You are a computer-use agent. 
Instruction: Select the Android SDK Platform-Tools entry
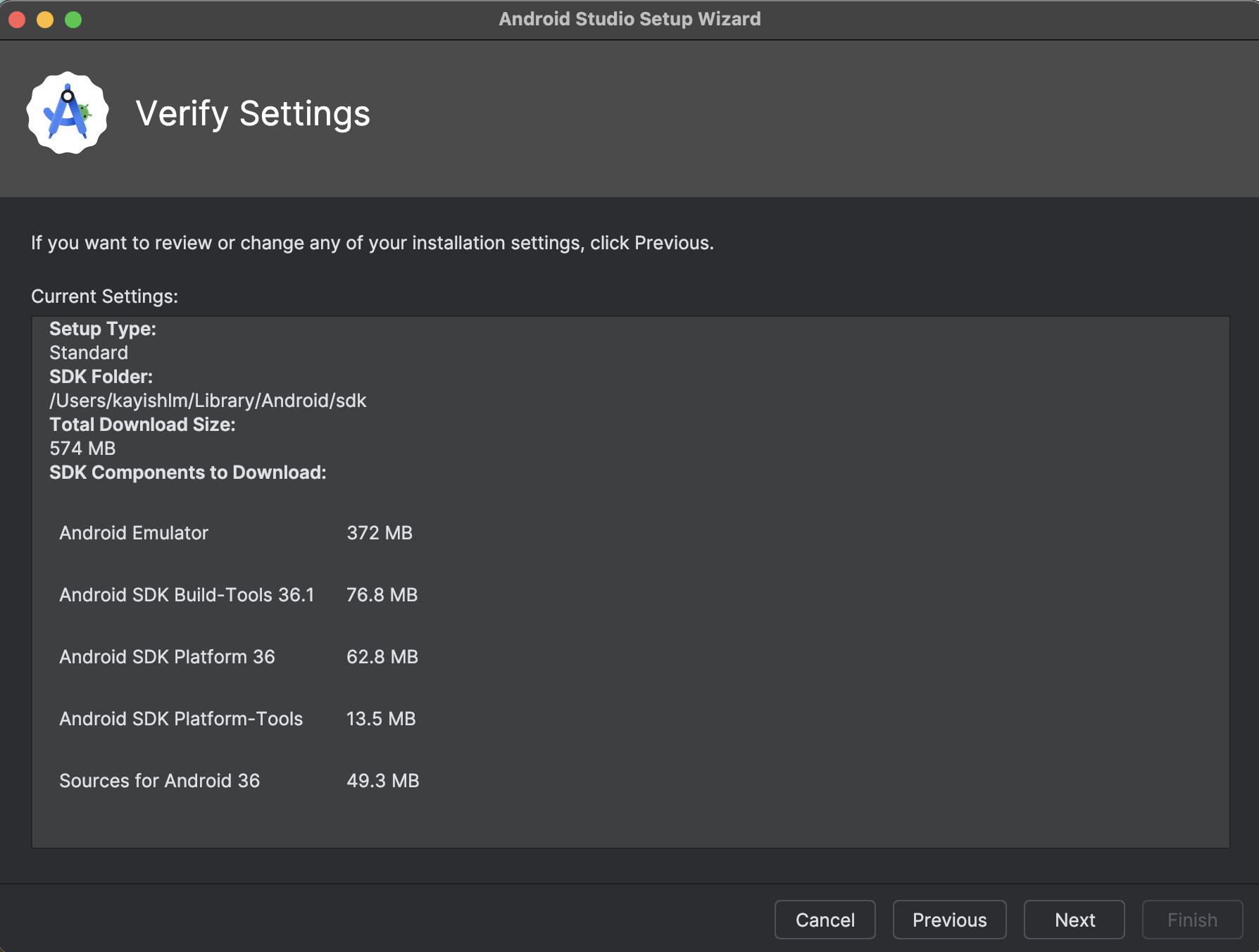pos(181,719)
